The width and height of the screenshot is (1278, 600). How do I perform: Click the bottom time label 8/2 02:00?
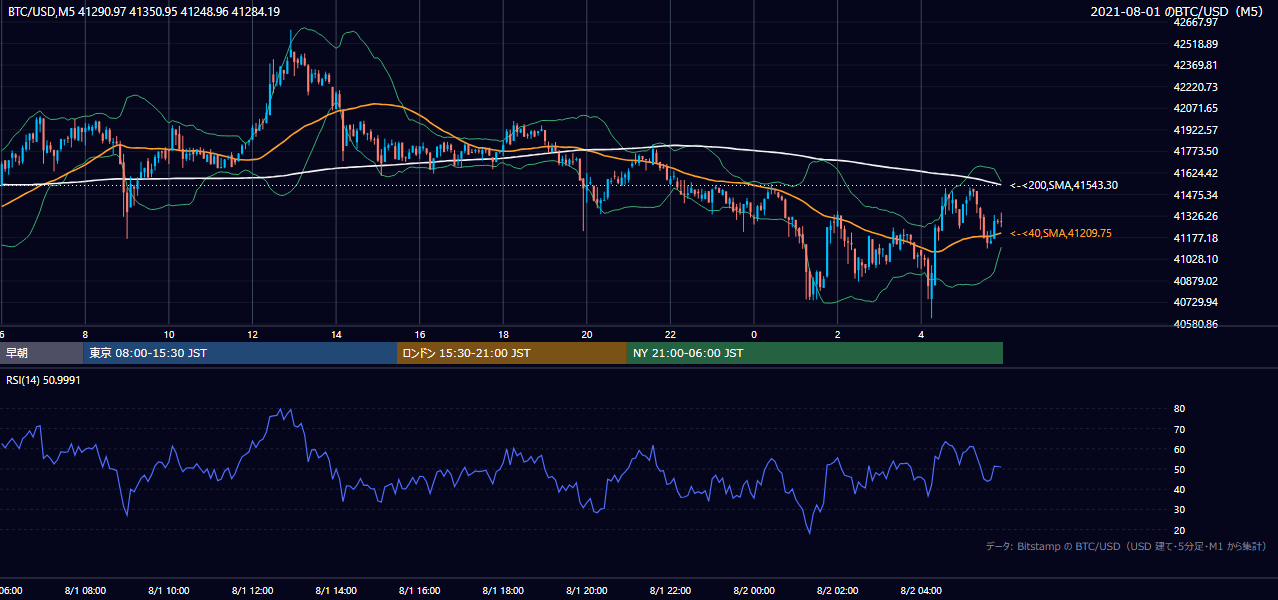[838, 591]
